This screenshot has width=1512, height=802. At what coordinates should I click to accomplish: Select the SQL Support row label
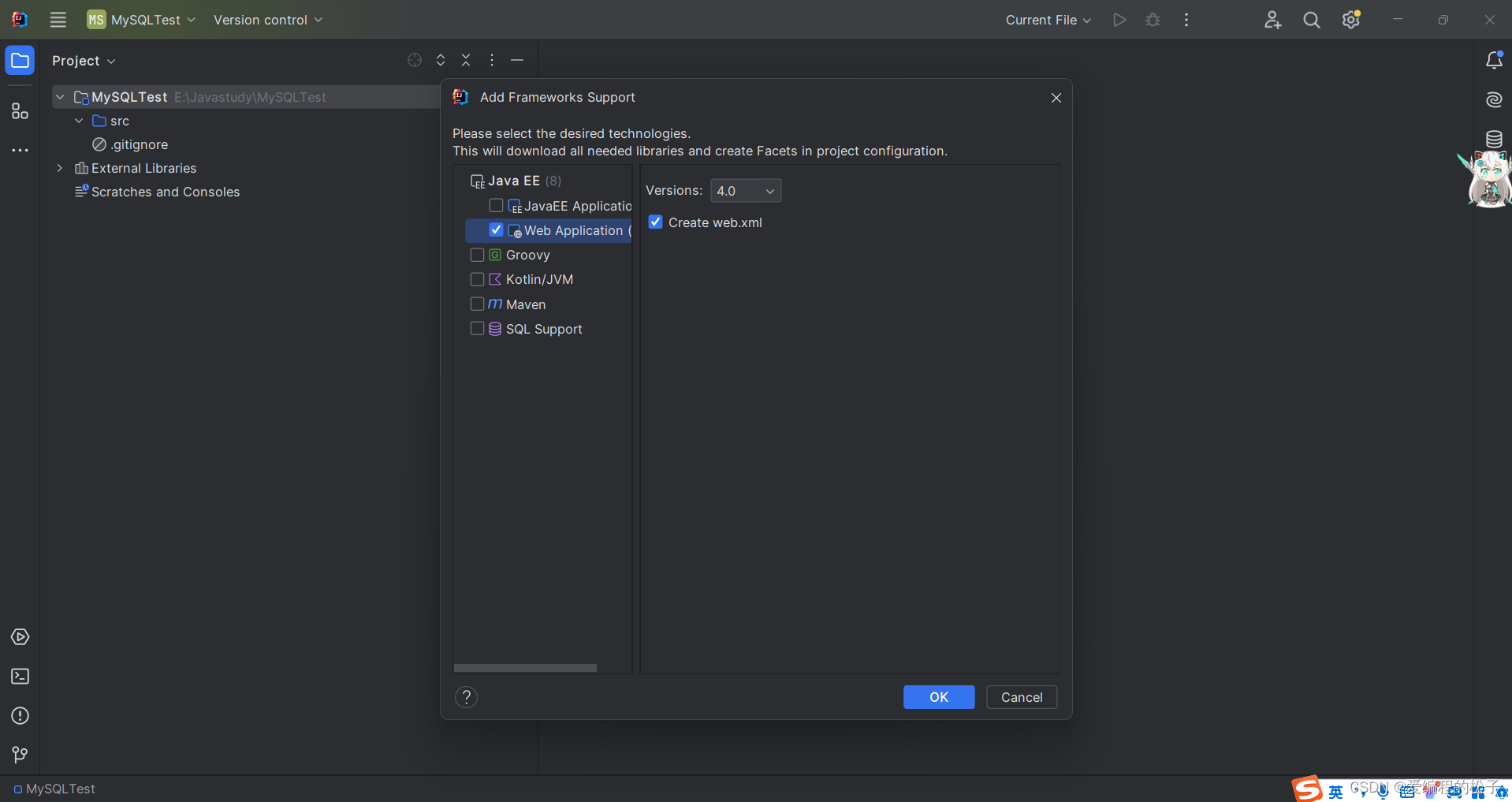coord(544,329)
